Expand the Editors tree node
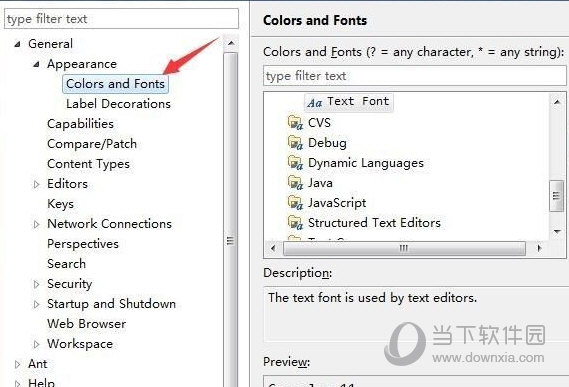This screenshot has height=387, width=569. click(x=36, y=184)
